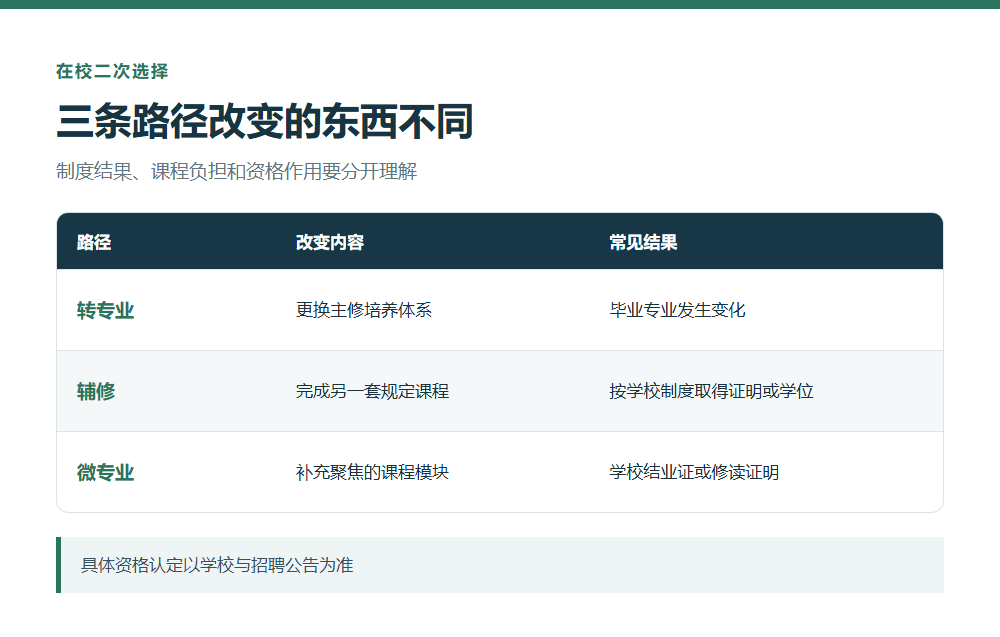Click the cell '补充聚焦的课程模块'
Image resolution: width=1000 pixels, height=637 pixels.
tap(372, 472)
